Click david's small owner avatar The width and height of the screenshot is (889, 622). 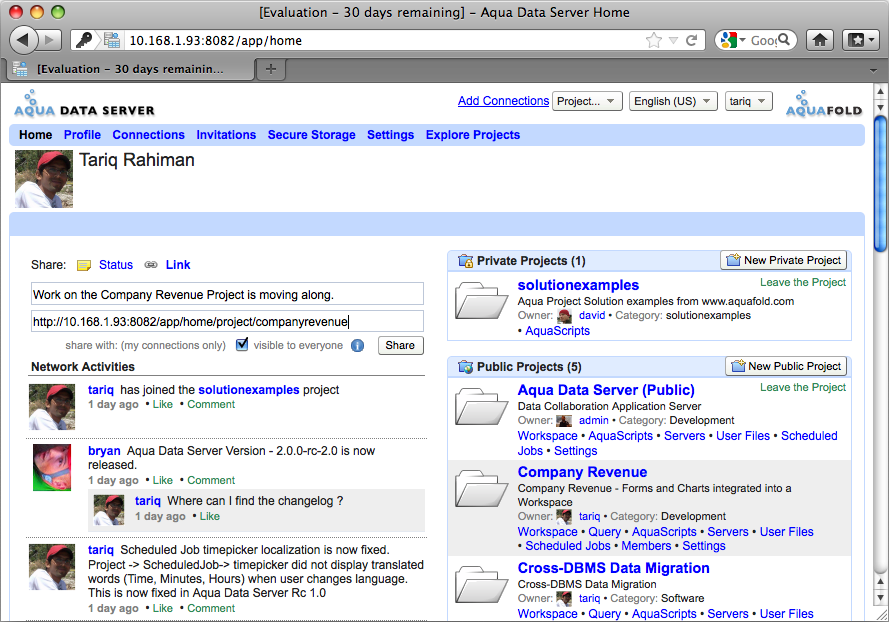(x=565, y=316)
